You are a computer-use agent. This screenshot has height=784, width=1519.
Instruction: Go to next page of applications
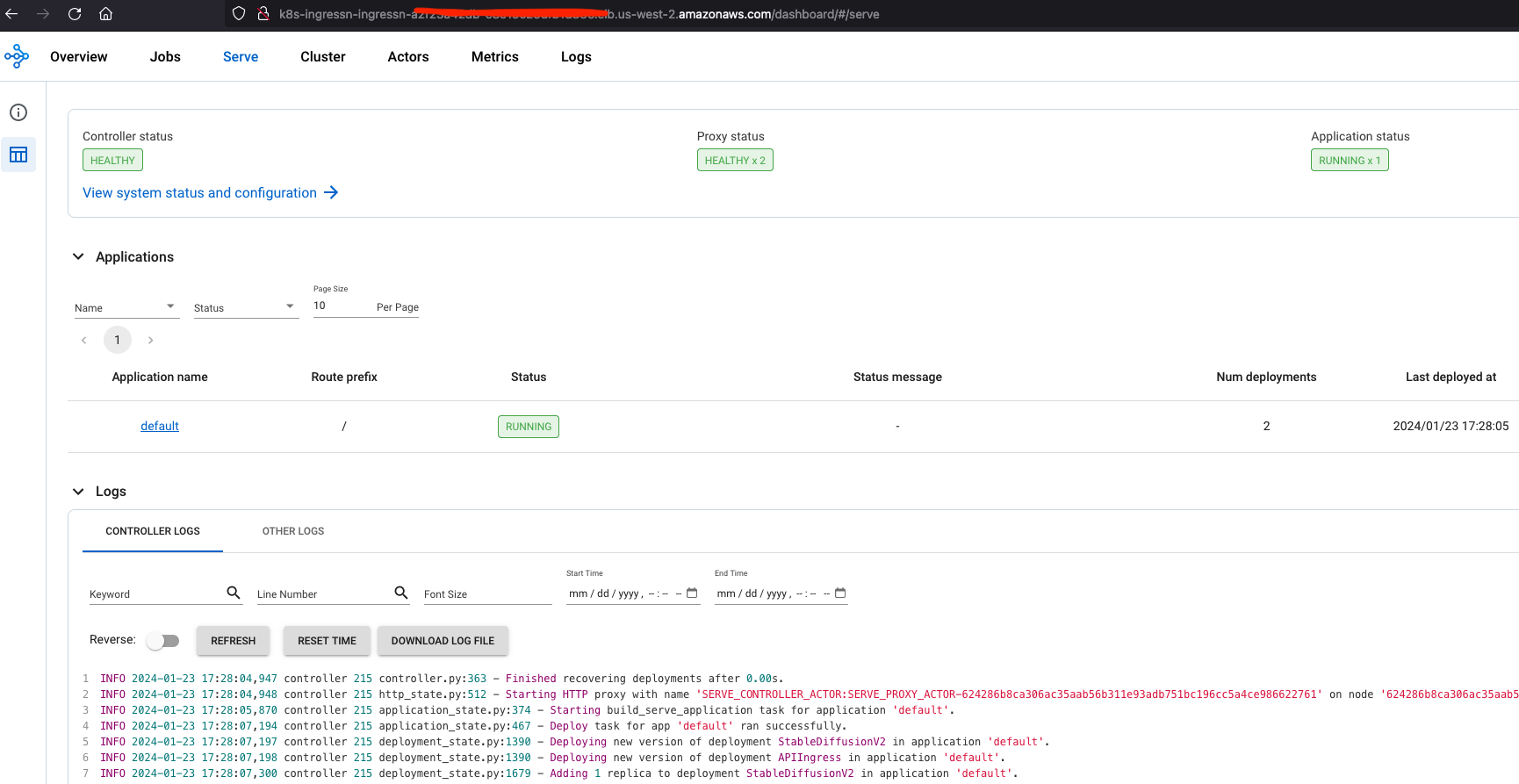[150, 340]
